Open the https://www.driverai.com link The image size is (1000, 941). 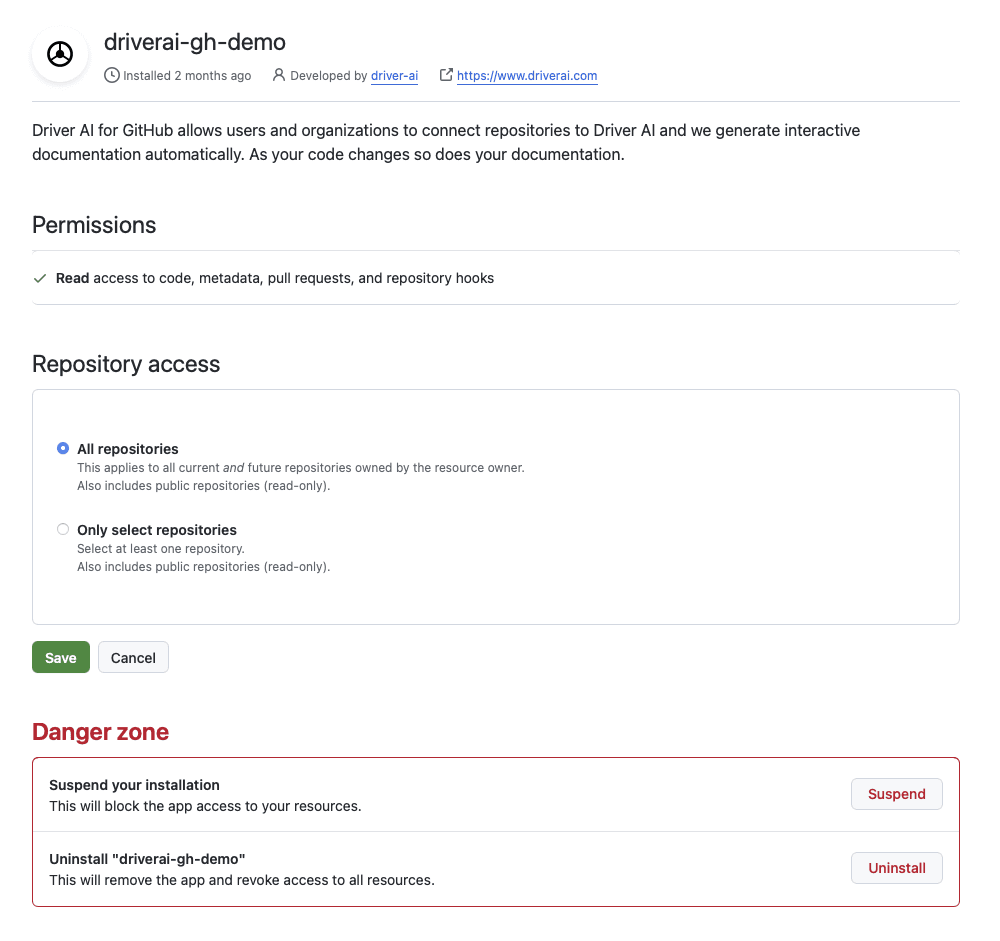[x=527, y=75]
